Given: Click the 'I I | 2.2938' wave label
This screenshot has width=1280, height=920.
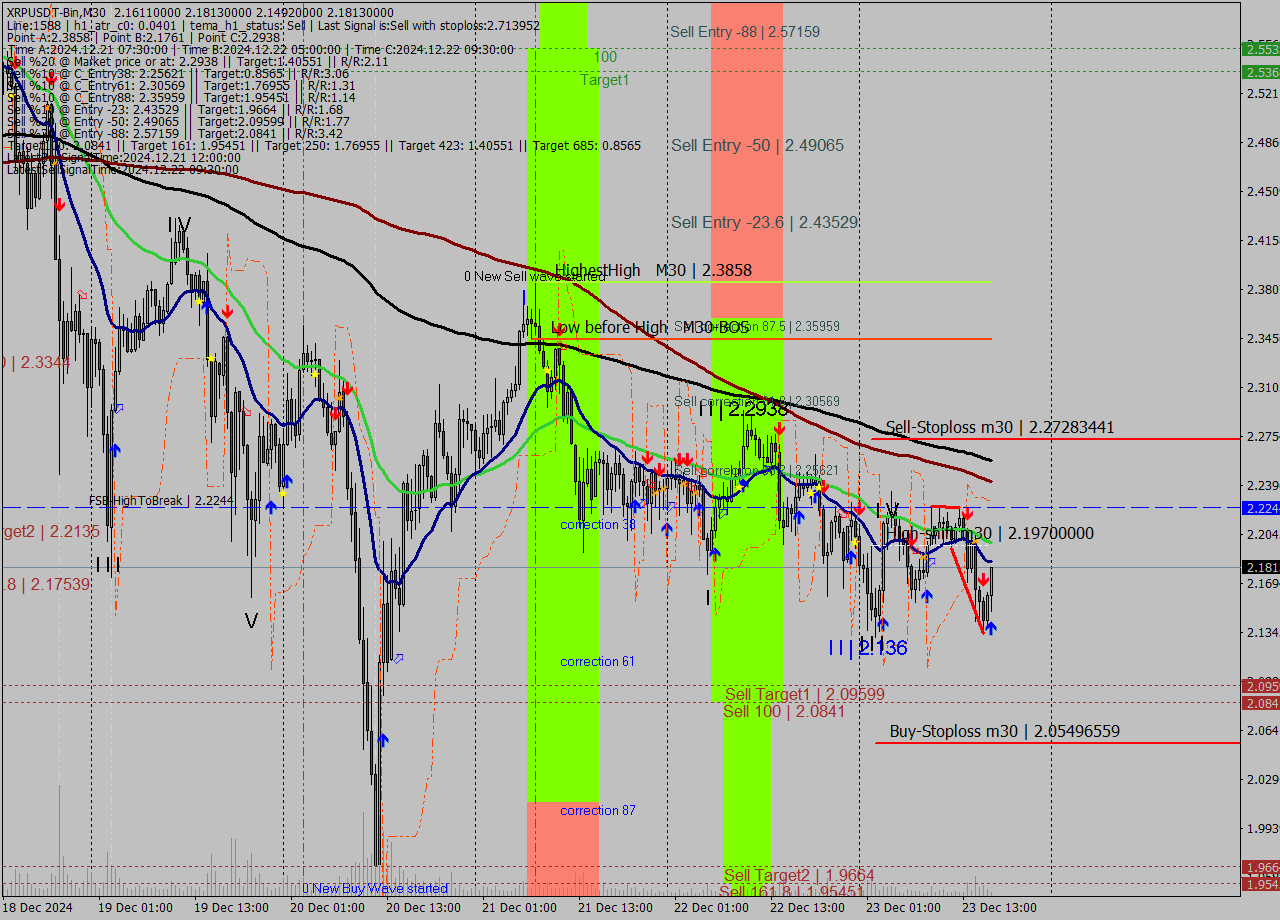Looking at the screenshot, I should (x=743, y=409).
